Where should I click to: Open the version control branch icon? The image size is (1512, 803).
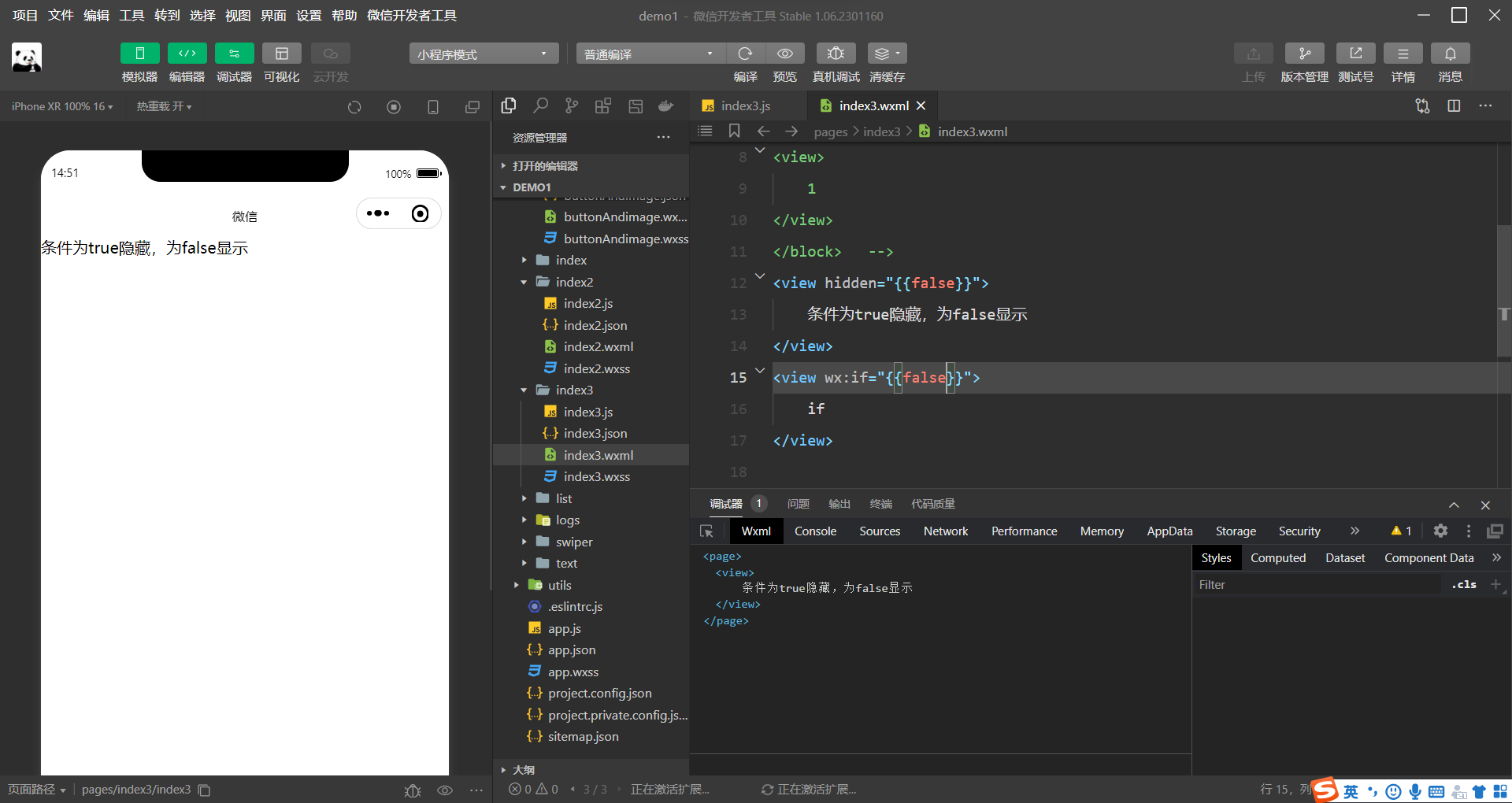tap(572, 105)
